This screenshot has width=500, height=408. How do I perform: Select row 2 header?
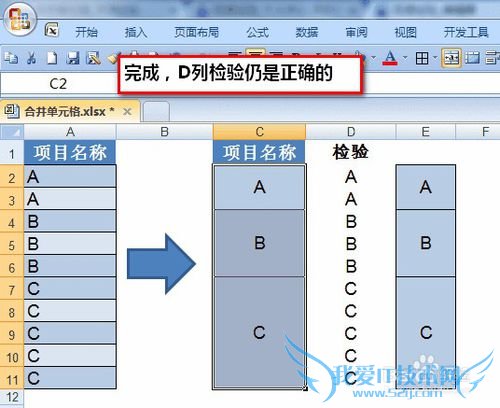(x=12, y=177)
